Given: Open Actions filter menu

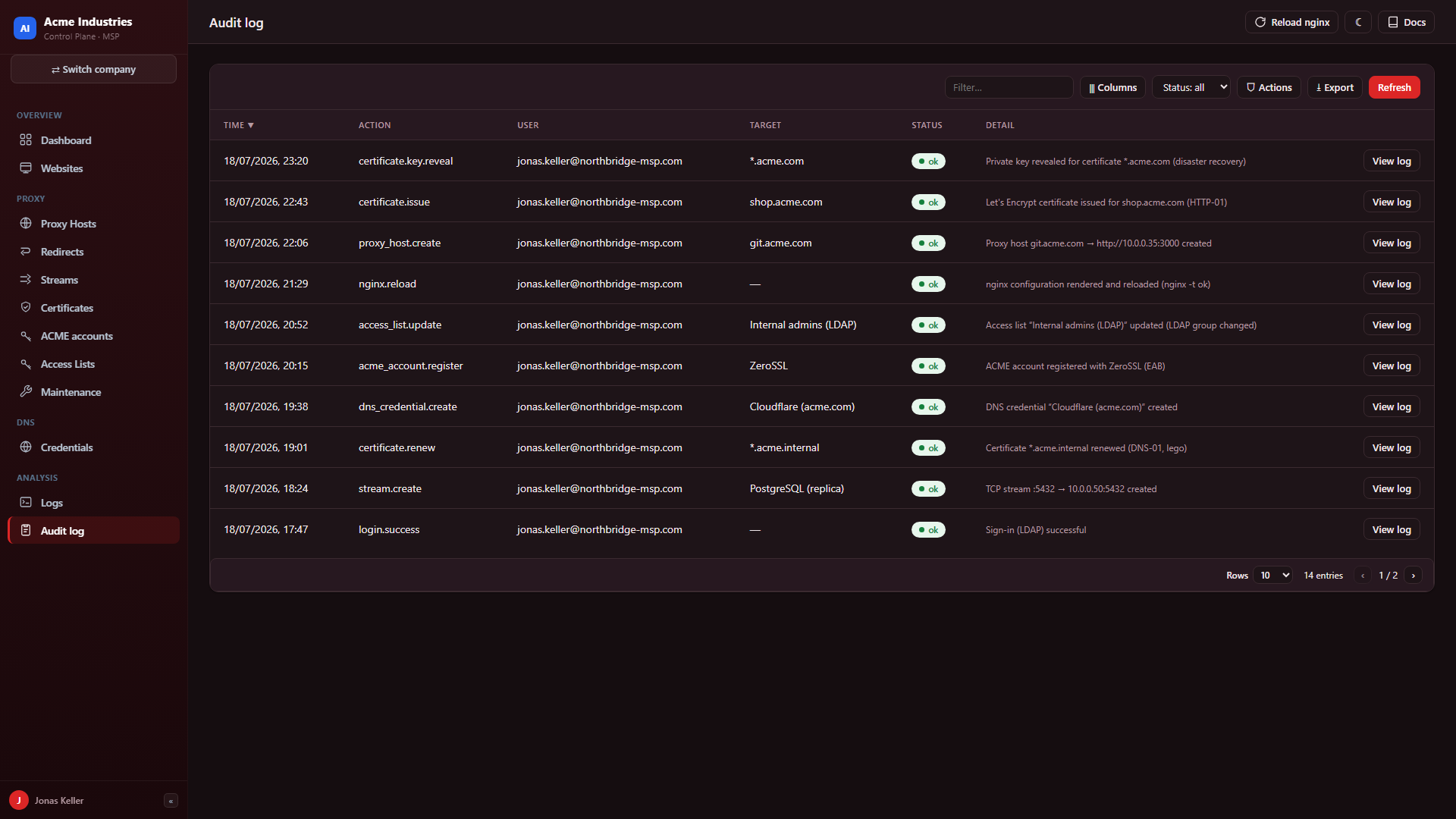Looking at the screenshot, I should (x=1269, y=87).
